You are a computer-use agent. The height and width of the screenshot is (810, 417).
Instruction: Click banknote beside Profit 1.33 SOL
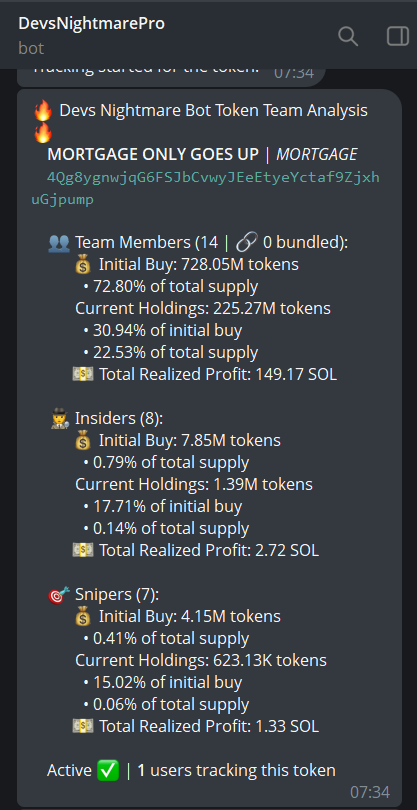tap(83, 726)
